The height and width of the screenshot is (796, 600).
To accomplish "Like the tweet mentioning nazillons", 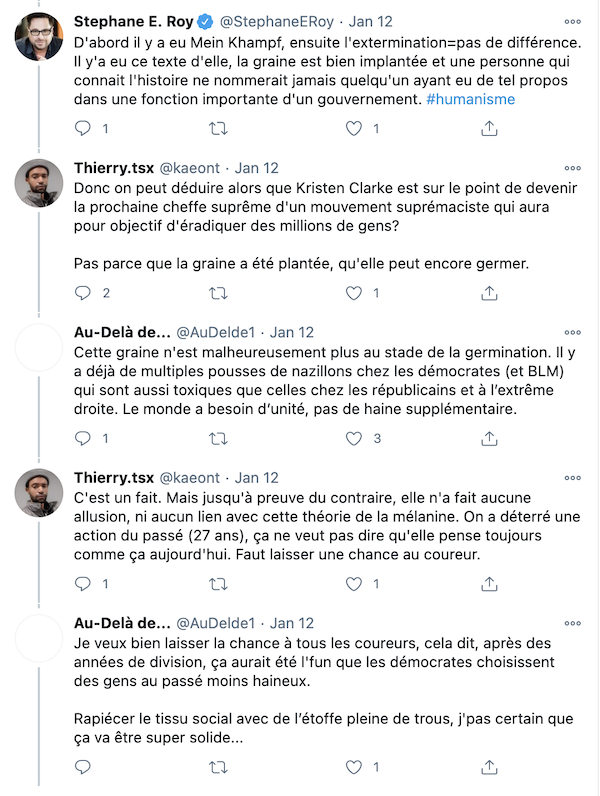I will (354, 438).
